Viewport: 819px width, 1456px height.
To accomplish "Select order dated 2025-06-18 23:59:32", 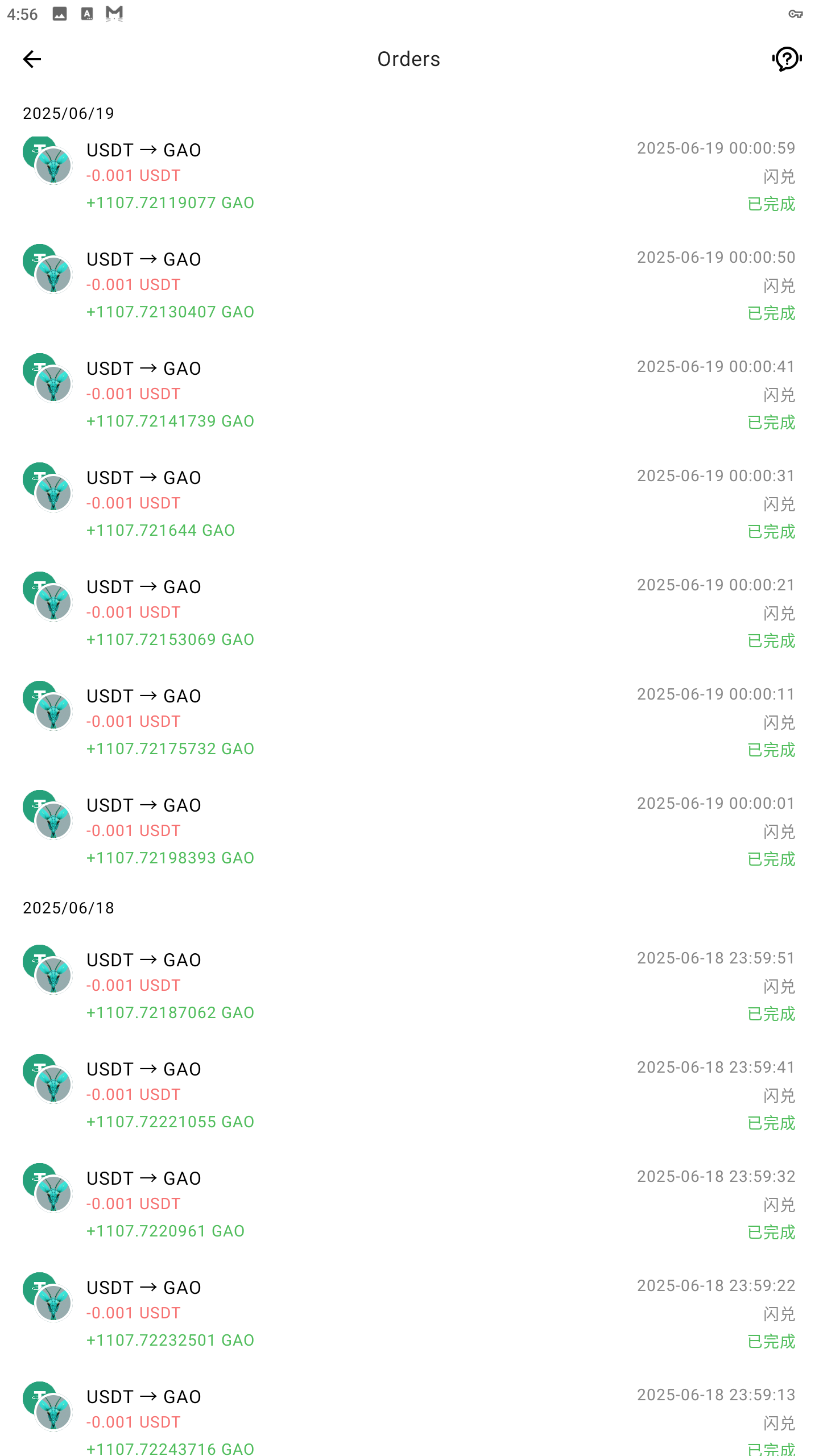I will 409,1203.
